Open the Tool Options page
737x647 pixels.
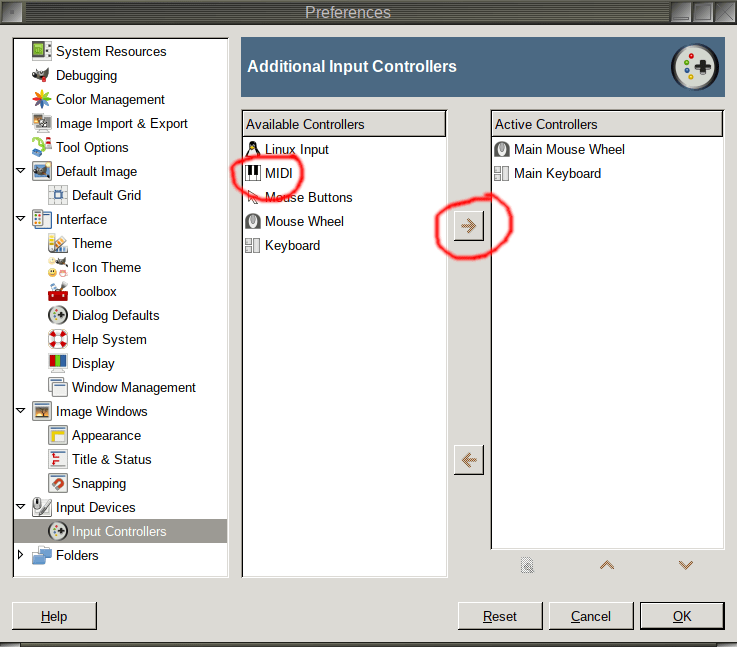pos(121,147)
